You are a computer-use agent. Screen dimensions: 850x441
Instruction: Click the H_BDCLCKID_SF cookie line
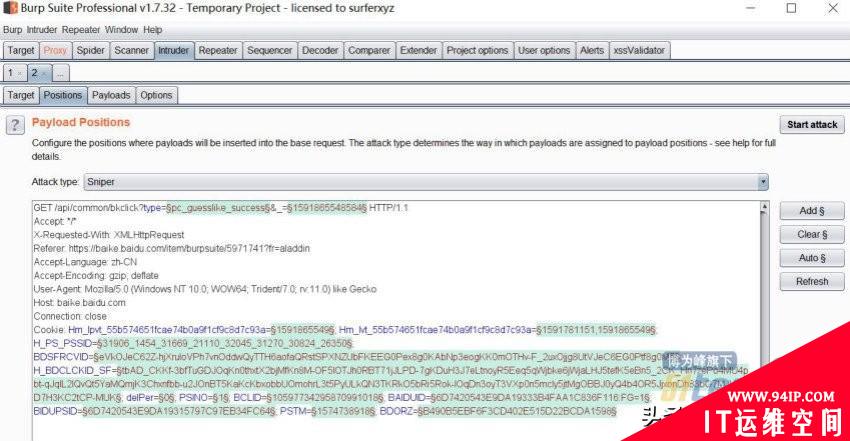pos(390,371)
